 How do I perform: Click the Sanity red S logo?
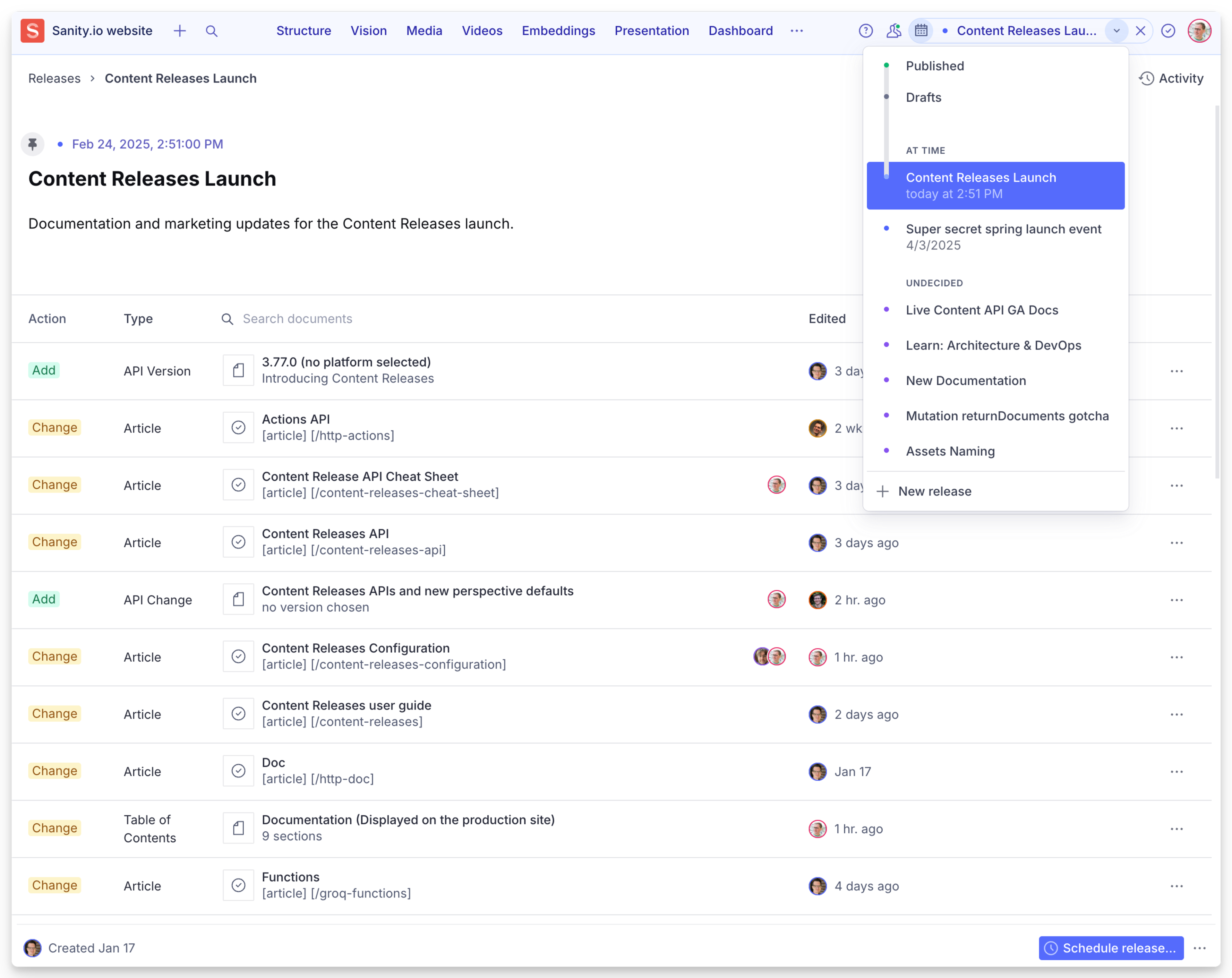pos(33,31)
